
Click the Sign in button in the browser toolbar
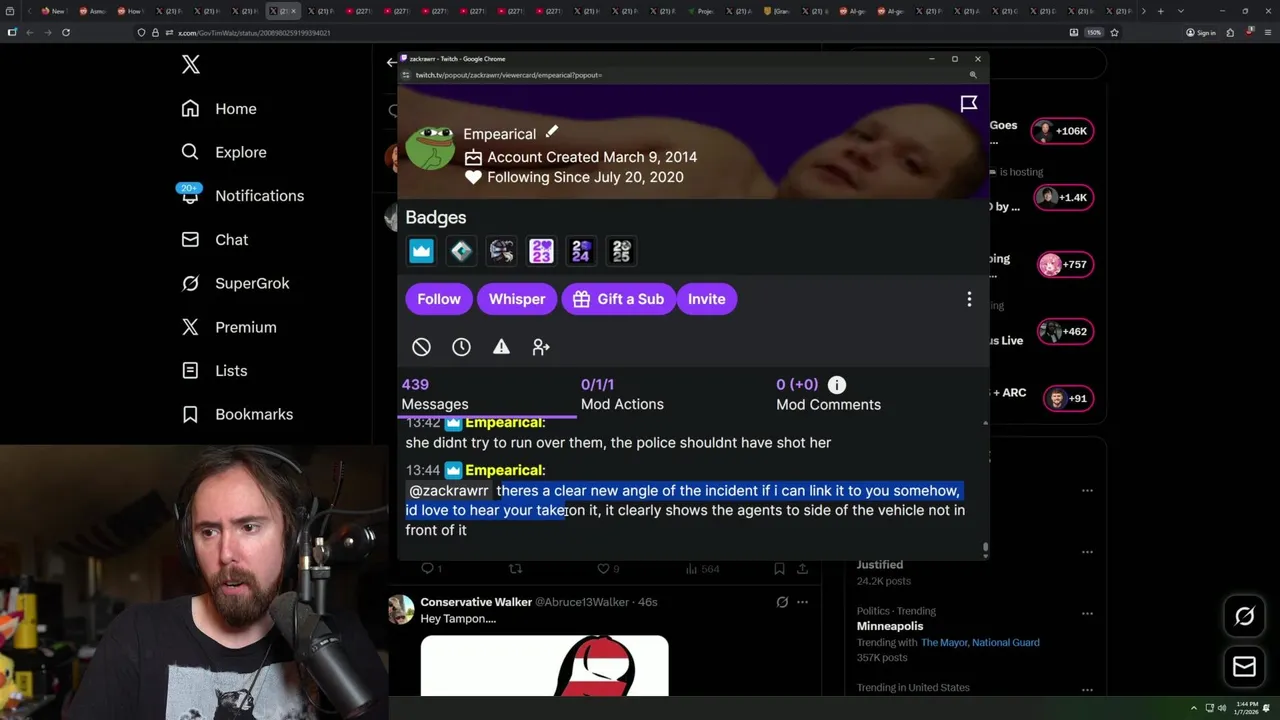coord(1200,33)
